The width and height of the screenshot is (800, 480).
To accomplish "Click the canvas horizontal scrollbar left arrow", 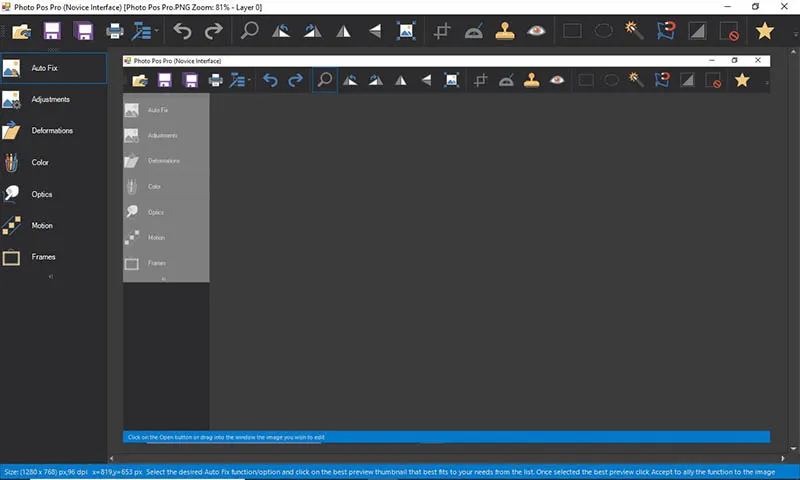I will (x=112, y=459).
